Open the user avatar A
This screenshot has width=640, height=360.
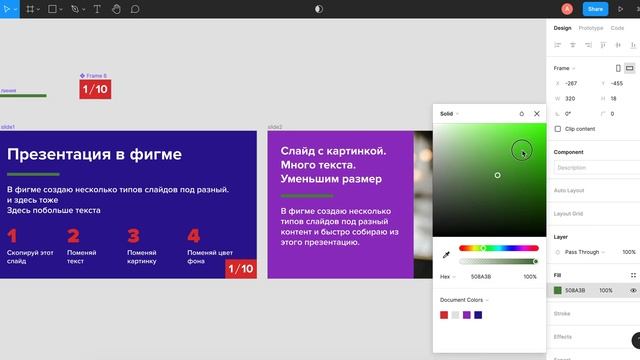click(x=567, y=9)
